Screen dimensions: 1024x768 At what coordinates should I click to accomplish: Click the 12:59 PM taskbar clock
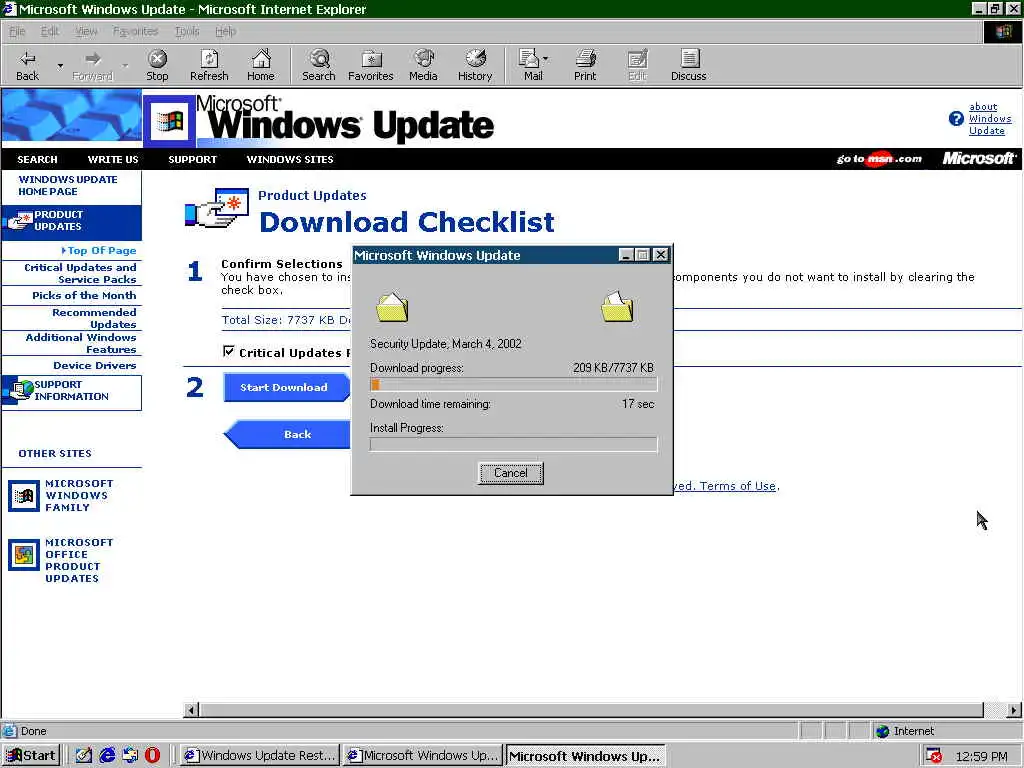[982, 756]
